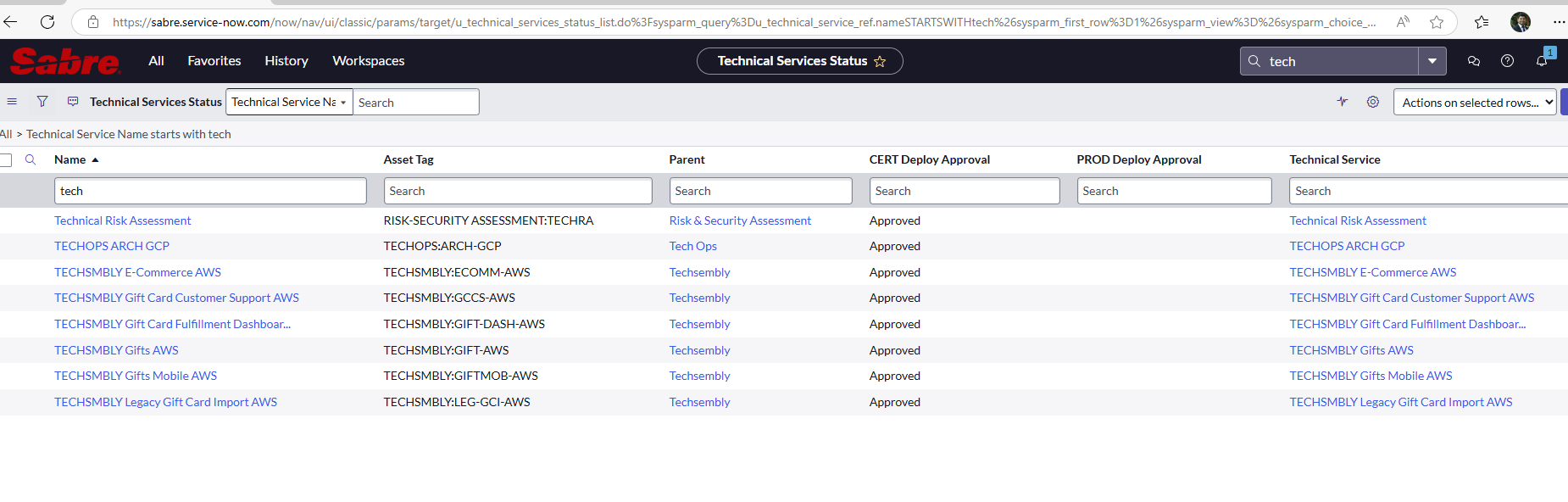This screenshot has height=502, width=1568.
Task: Toggle the select-all rows checkbox
Action: [5, 160]
